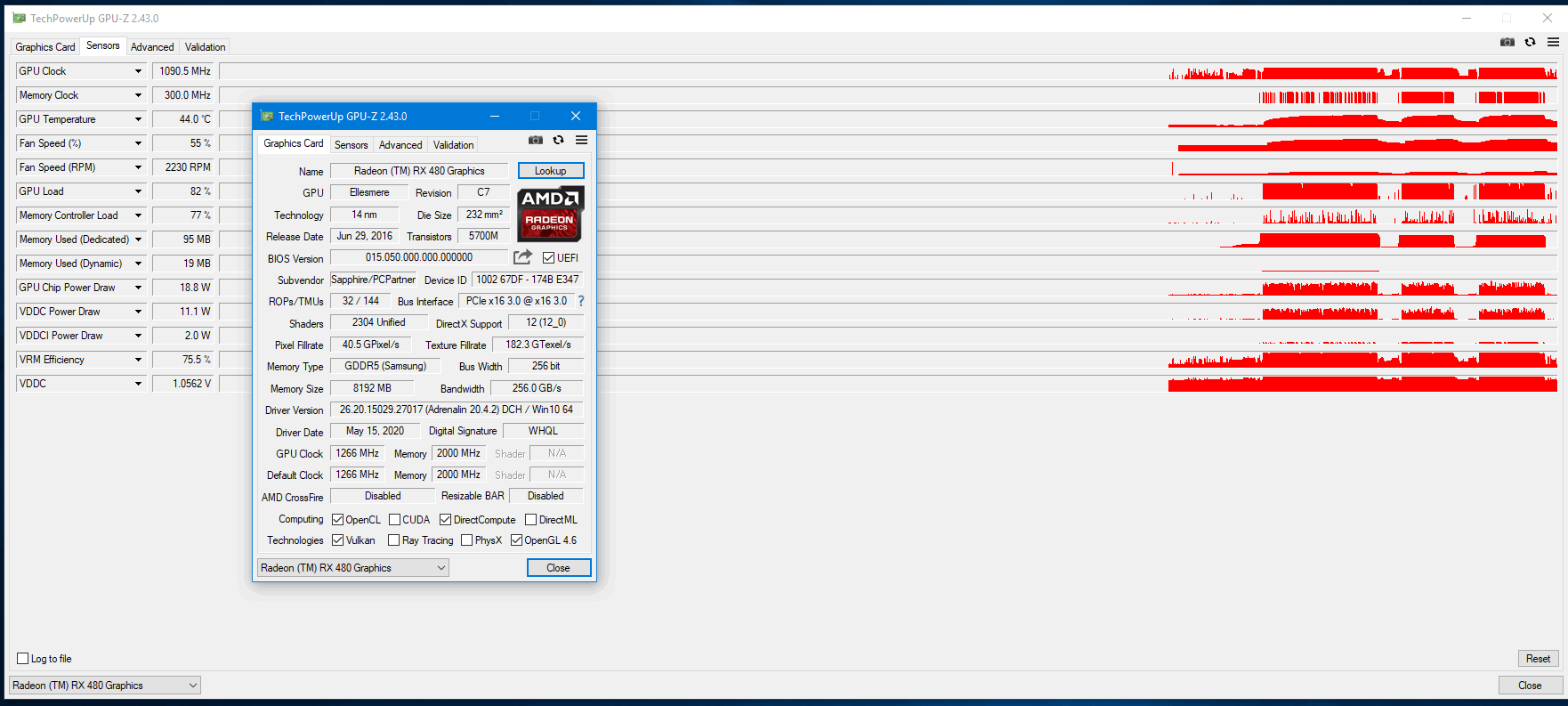Screen dimensions: 1568x706
Task: Click the Bandwidth value 256.0 GB/s
Action: point(537,388)
